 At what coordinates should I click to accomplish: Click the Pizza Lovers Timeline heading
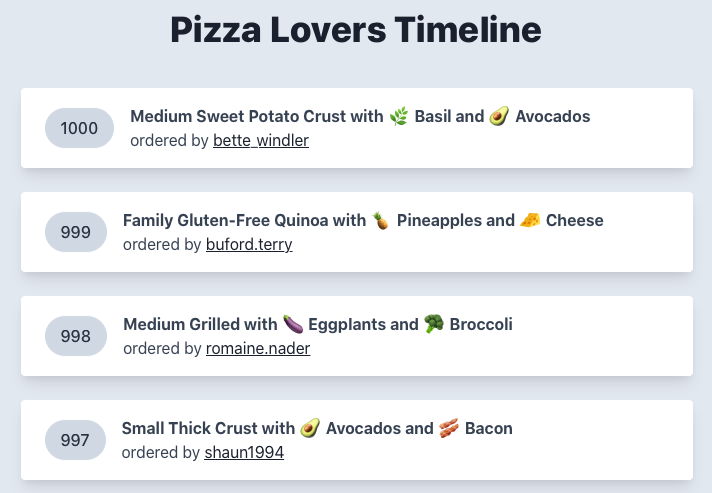[x=356, y=30]
